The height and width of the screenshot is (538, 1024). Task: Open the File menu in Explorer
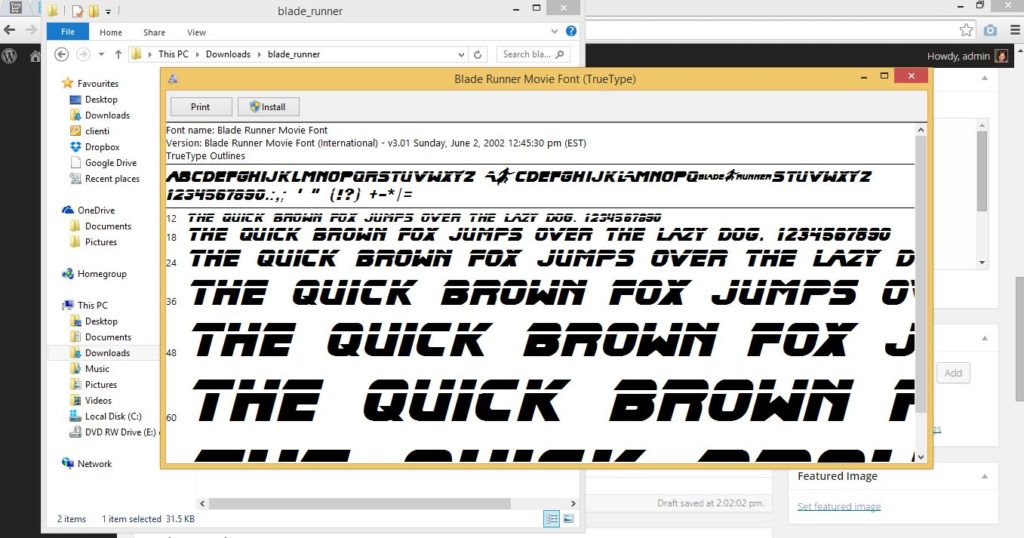[x=68, y=31]
